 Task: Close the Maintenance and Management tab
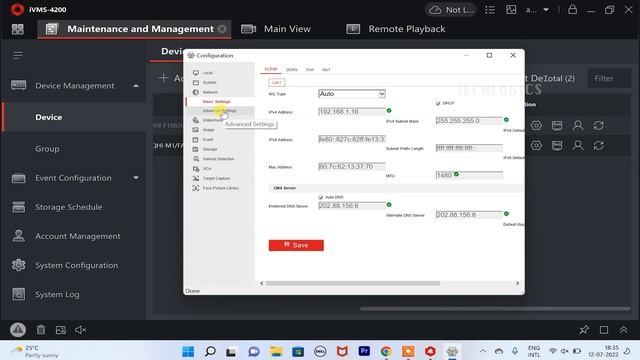(x=222, y=29)
